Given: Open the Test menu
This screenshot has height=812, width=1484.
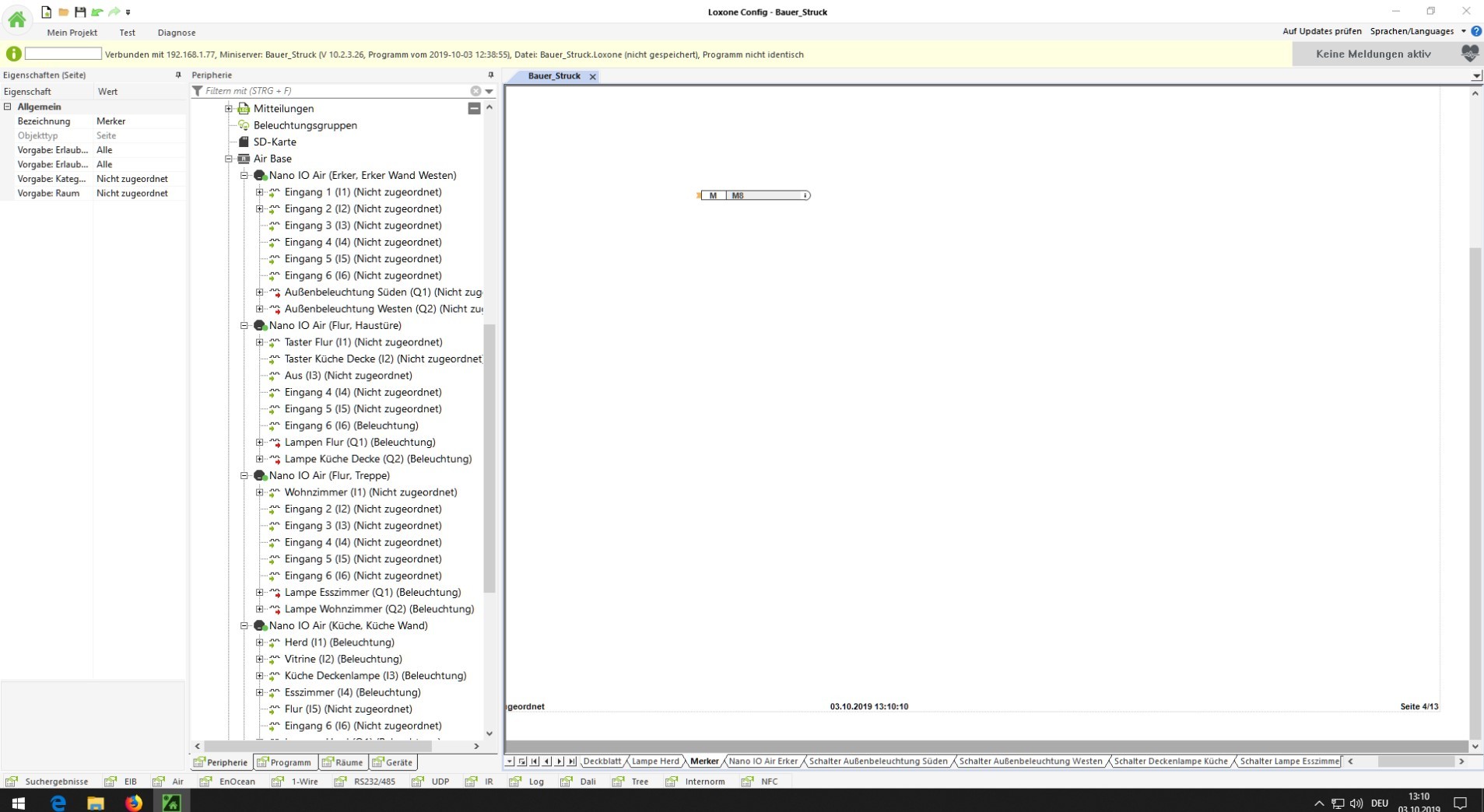Looking at the screenshot, I should (x=128, y=33).
